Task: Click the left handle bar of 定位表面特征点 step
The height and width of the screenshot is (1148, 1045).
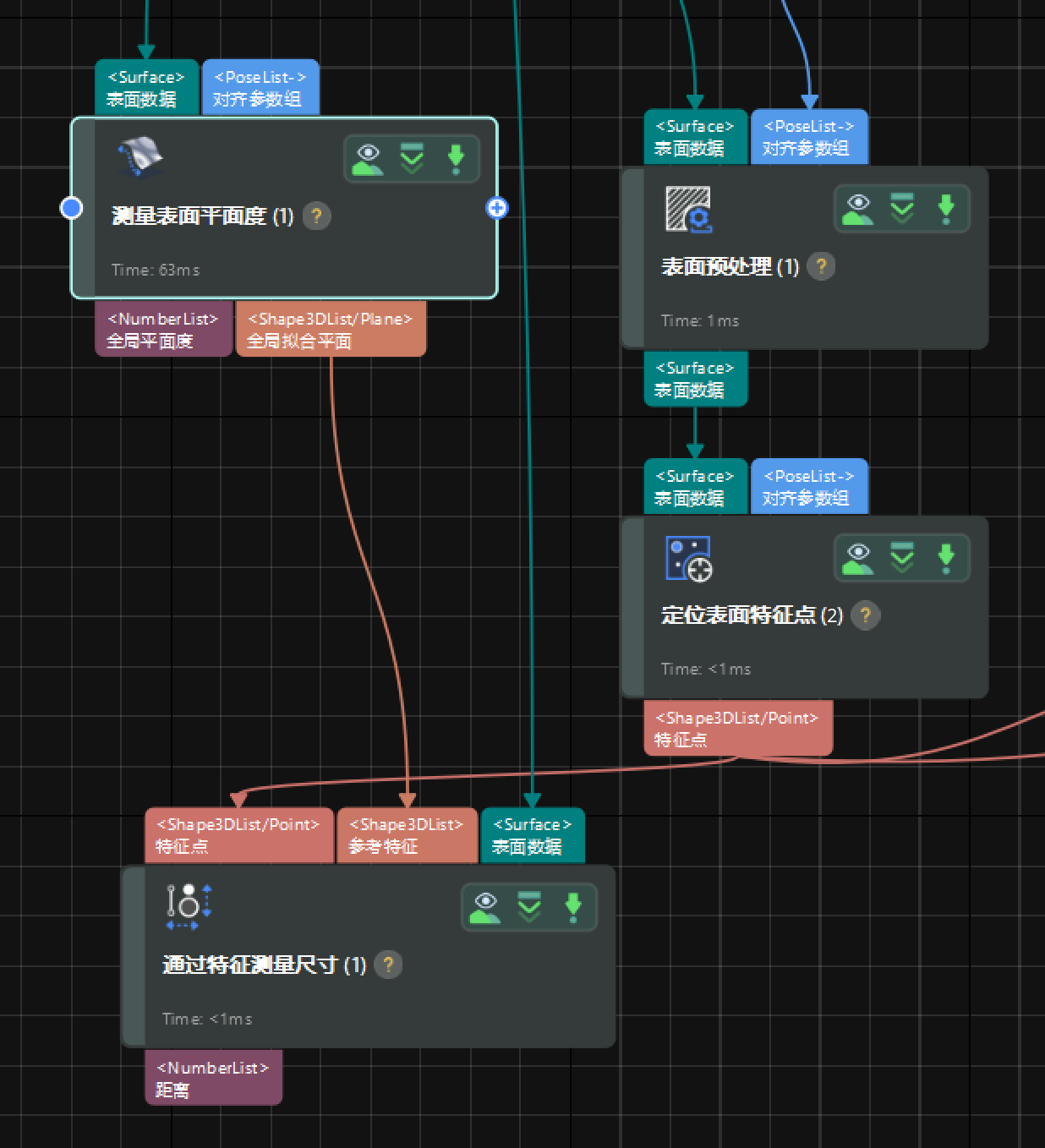Action: point(633,607)
